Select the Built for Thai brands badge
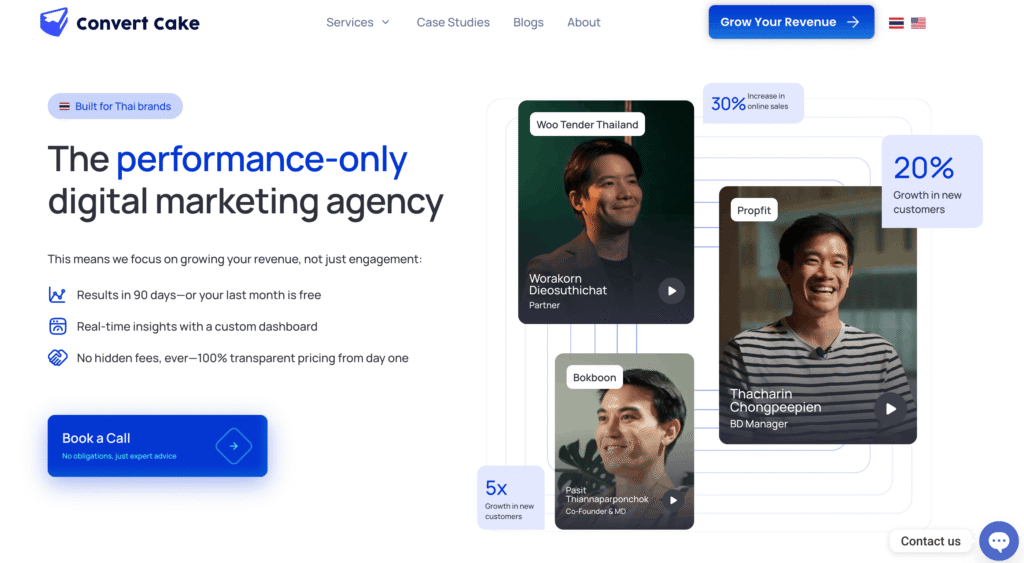 coord(115,106)
